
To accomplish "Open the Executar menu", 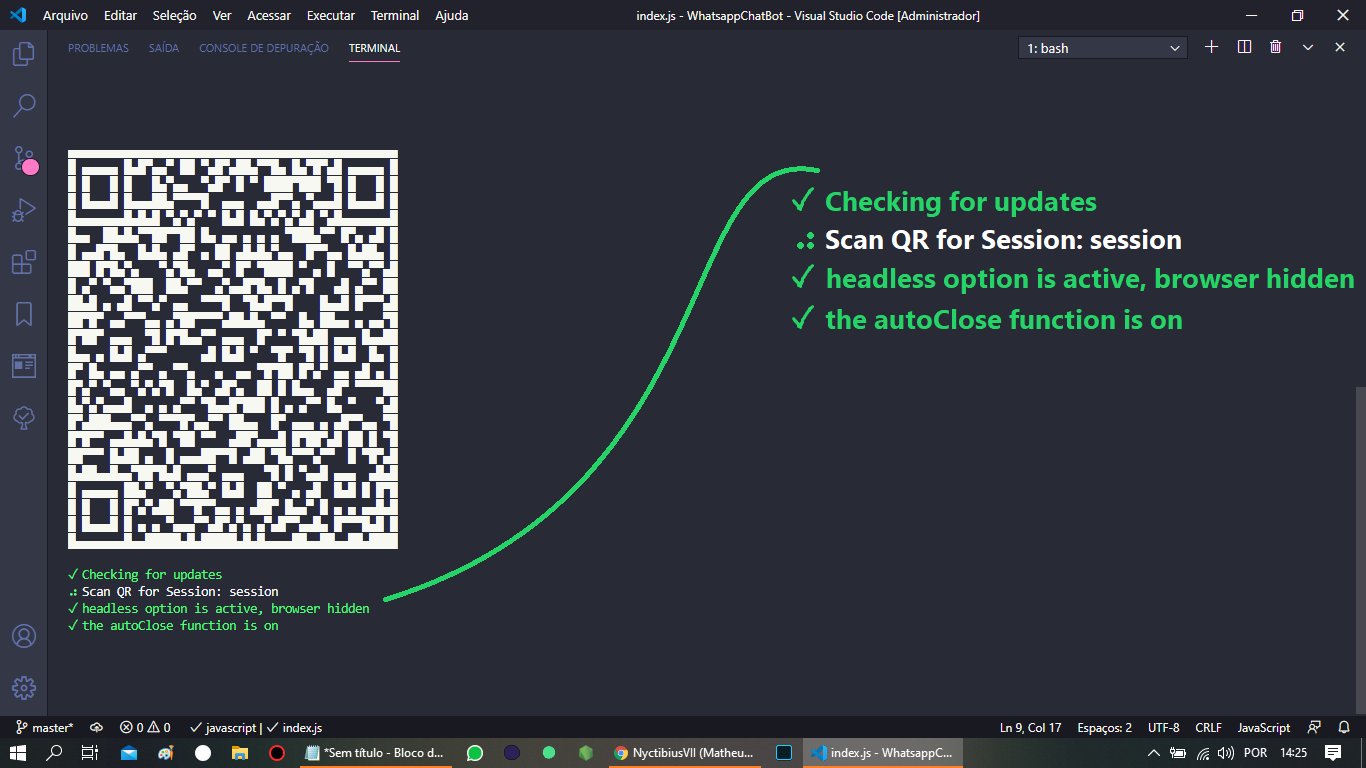I will pyautogui.click(x=331, y=16).
